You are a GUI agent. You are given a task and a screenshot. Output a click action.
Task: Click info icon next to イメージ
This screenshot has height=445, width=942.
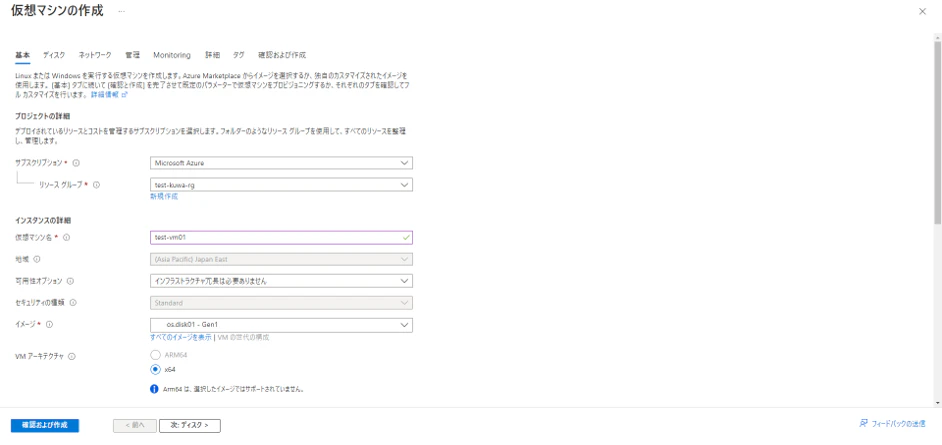(x=50, y=324)
